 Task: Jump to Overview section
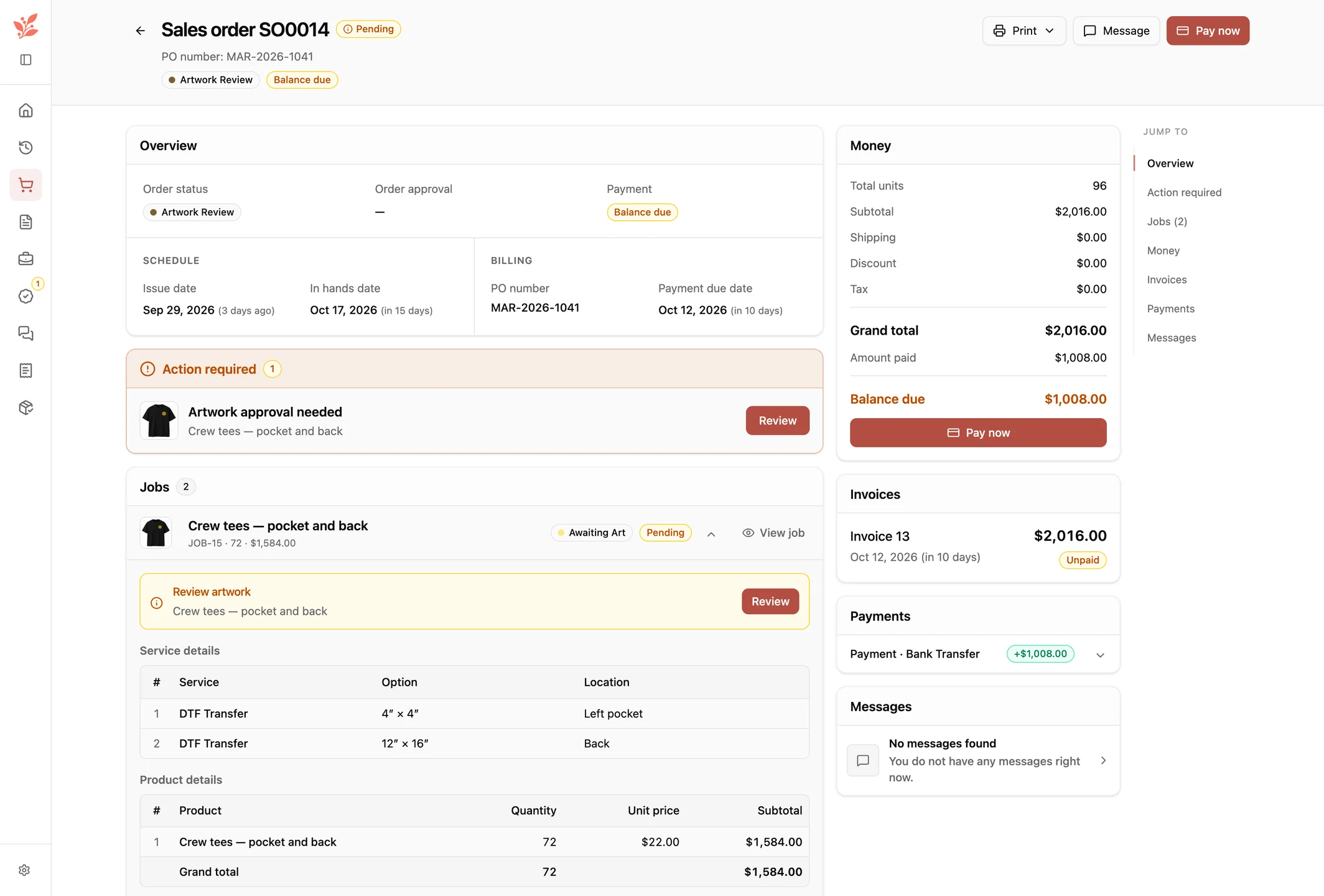(x=1170, y=163)
